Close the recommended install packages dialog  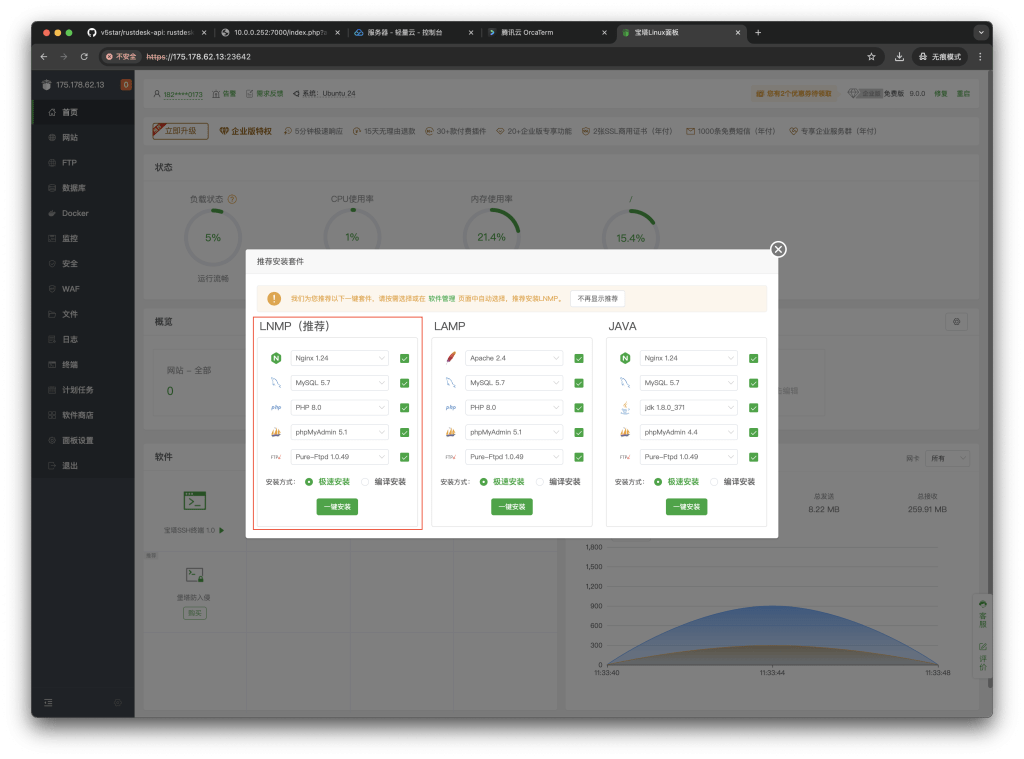778,249
